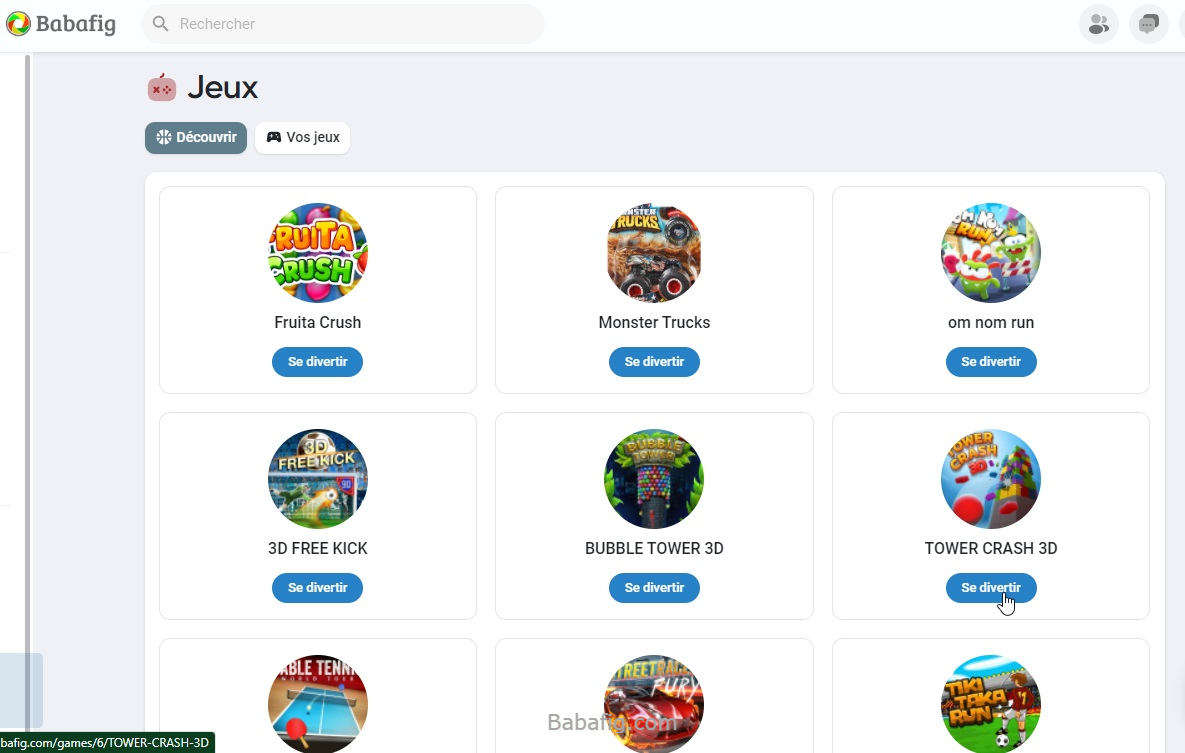The height and width of the screenshot is (753, 1185).
Task: Click the left sidebar vertical scrollbar
Action: (28, 393)
